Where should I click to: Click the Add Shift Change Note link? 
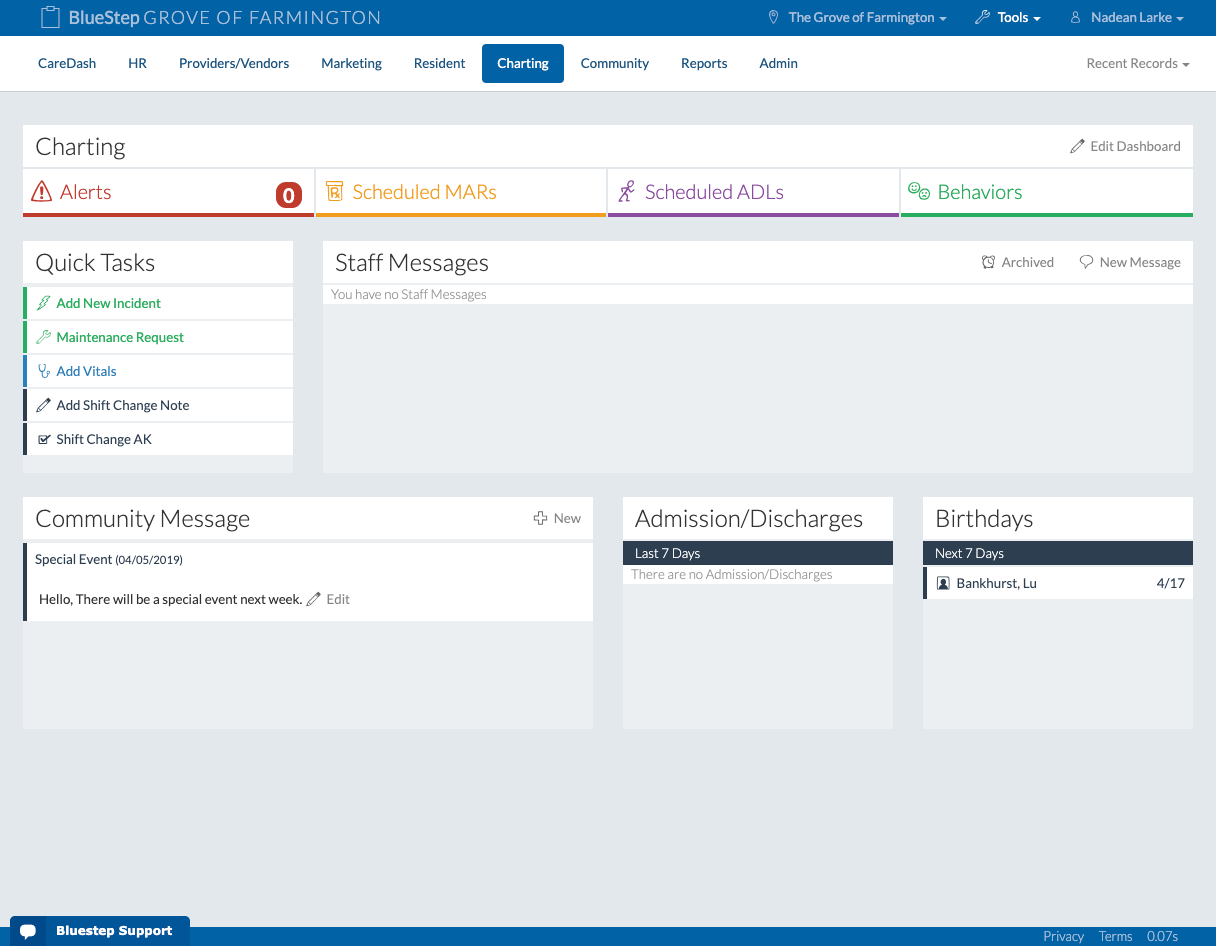coord(123,405)
